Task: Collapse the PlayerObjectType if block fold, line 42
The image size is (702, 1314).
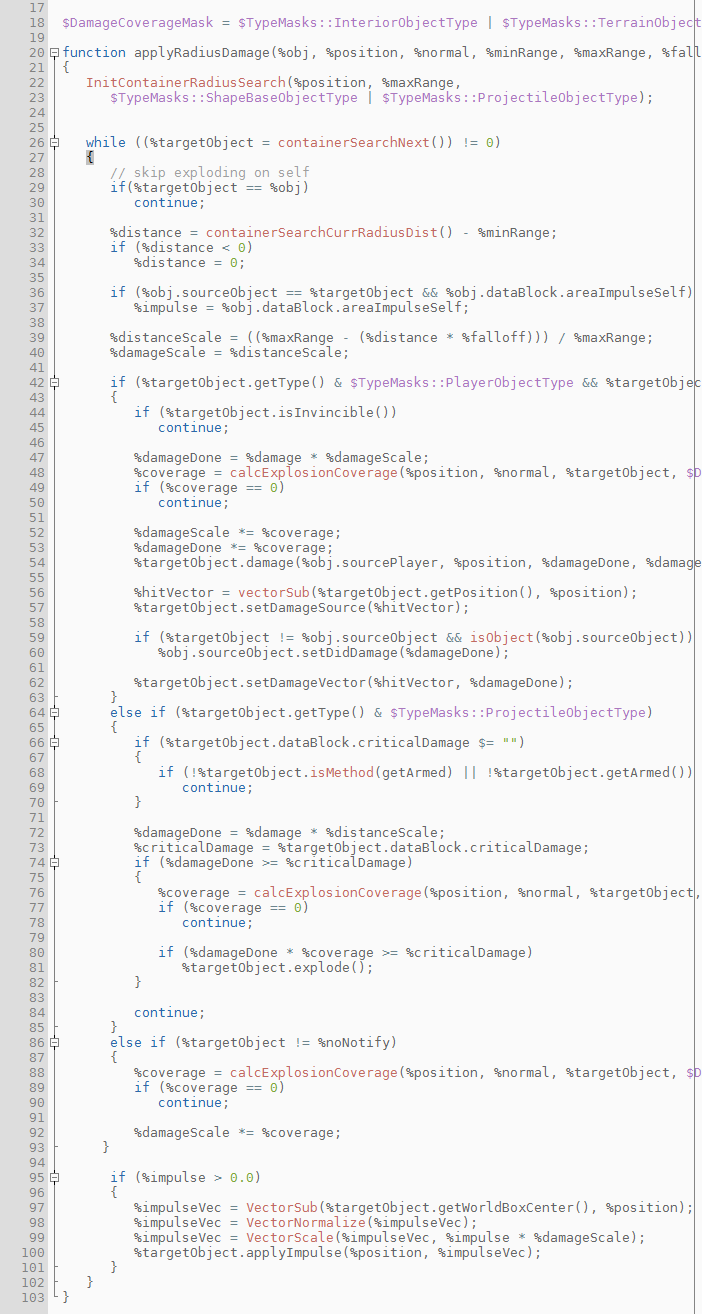Action: pyautogui.click(x=54, y=382)
